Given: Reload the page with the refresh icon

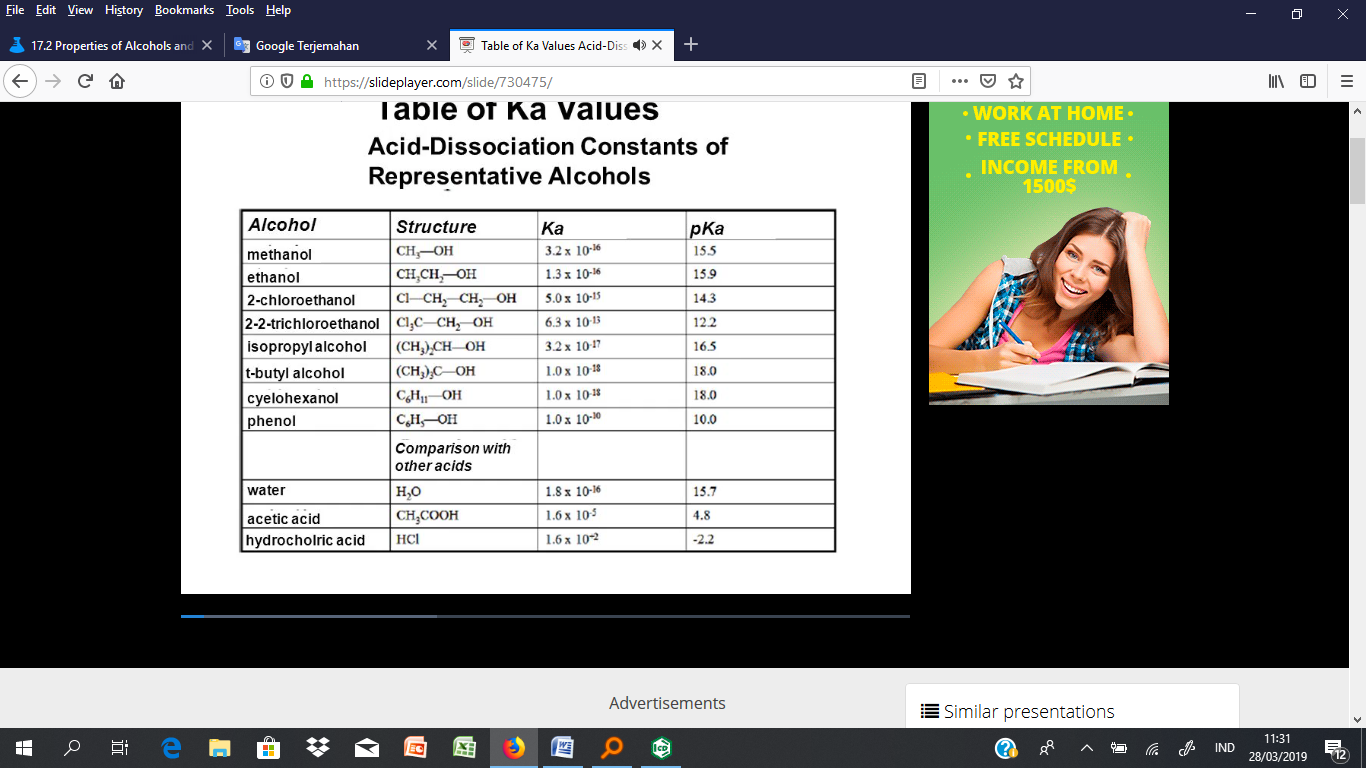Looking at the screenshot, I should pos(85,82).
